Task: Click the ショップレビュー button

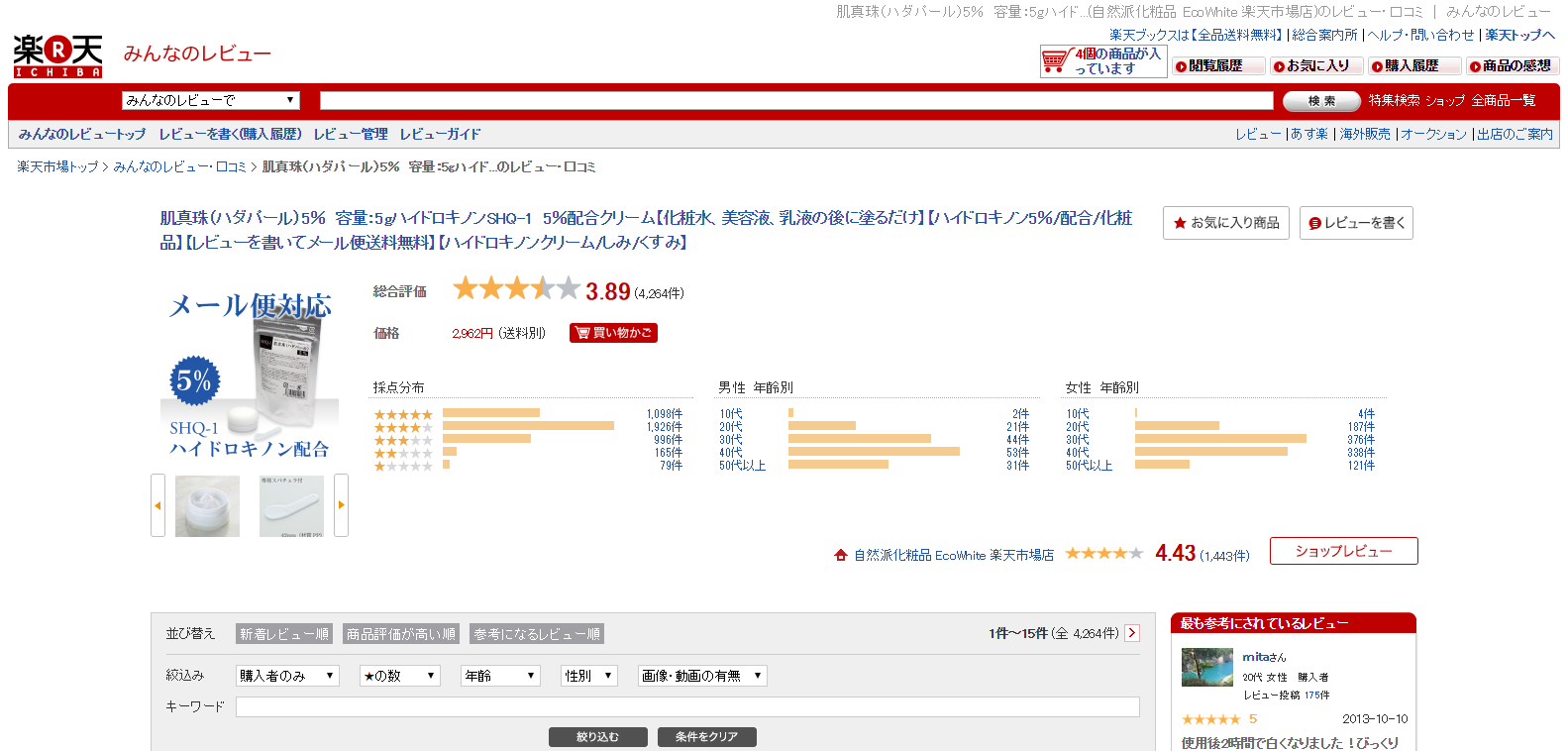Action: coord(1344,551)
